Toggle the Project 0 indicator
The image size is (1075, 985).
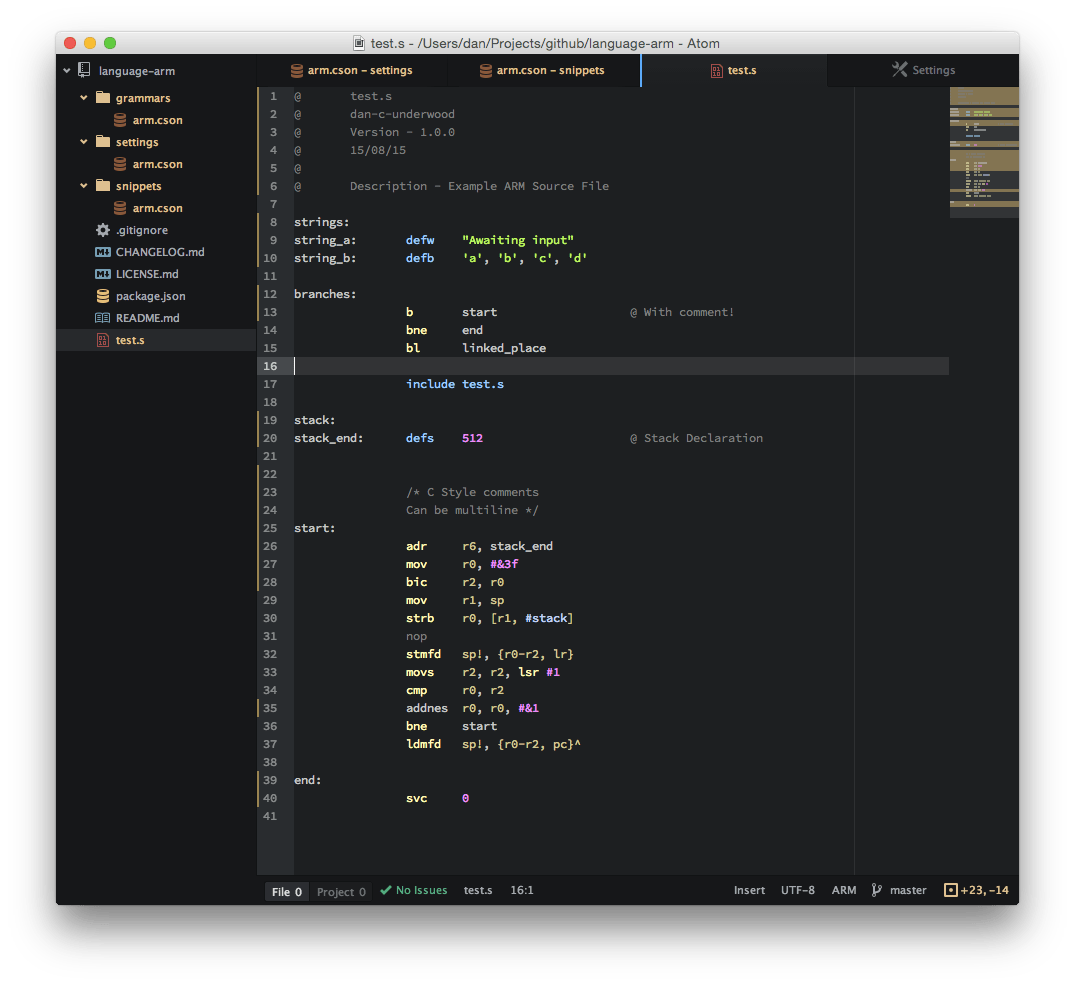coord(341,890)
